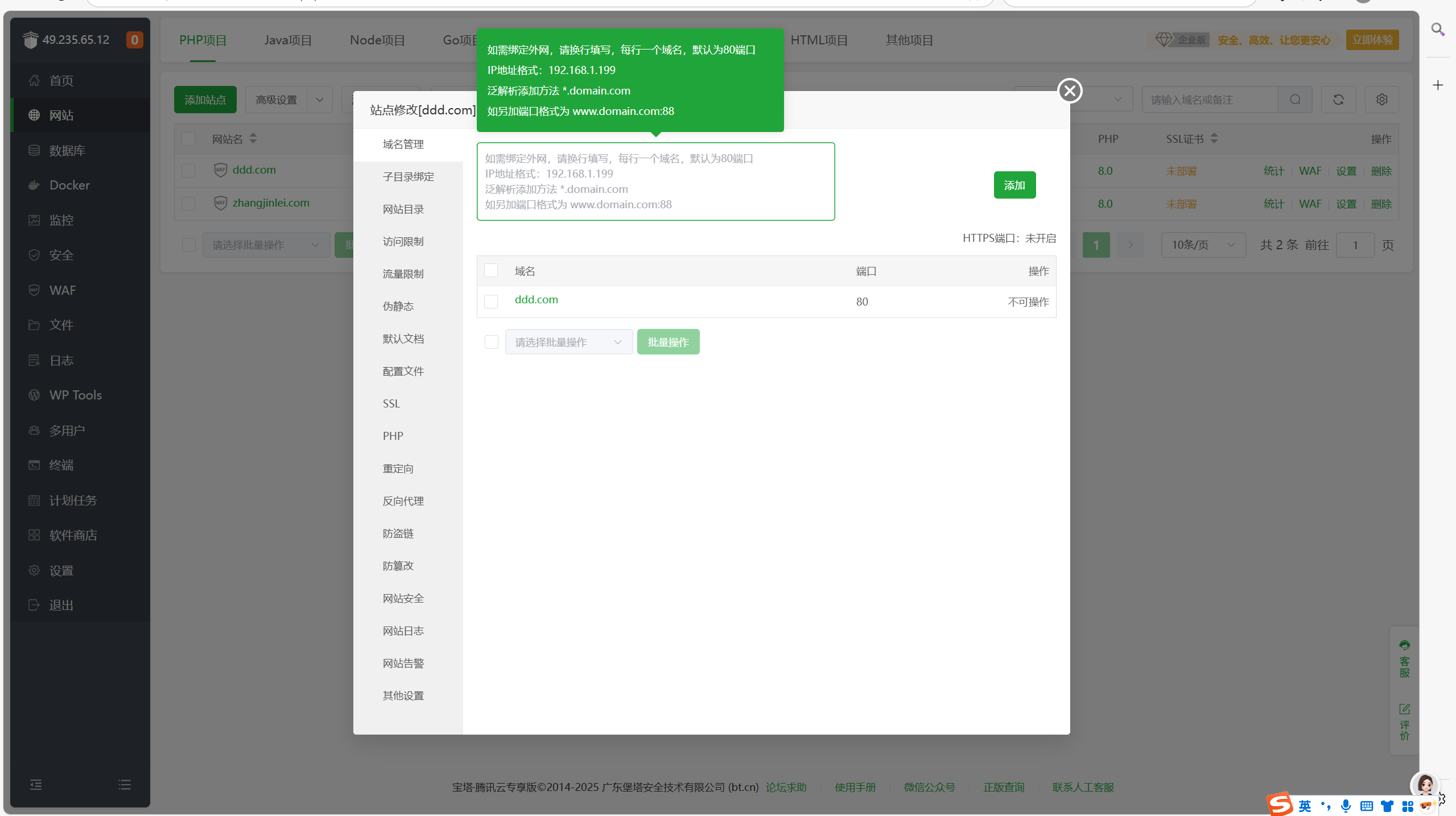The width and height of the screenshot is (1456, 816).
Task: Open WP Tools in sidebar
Action: (75, 395)
